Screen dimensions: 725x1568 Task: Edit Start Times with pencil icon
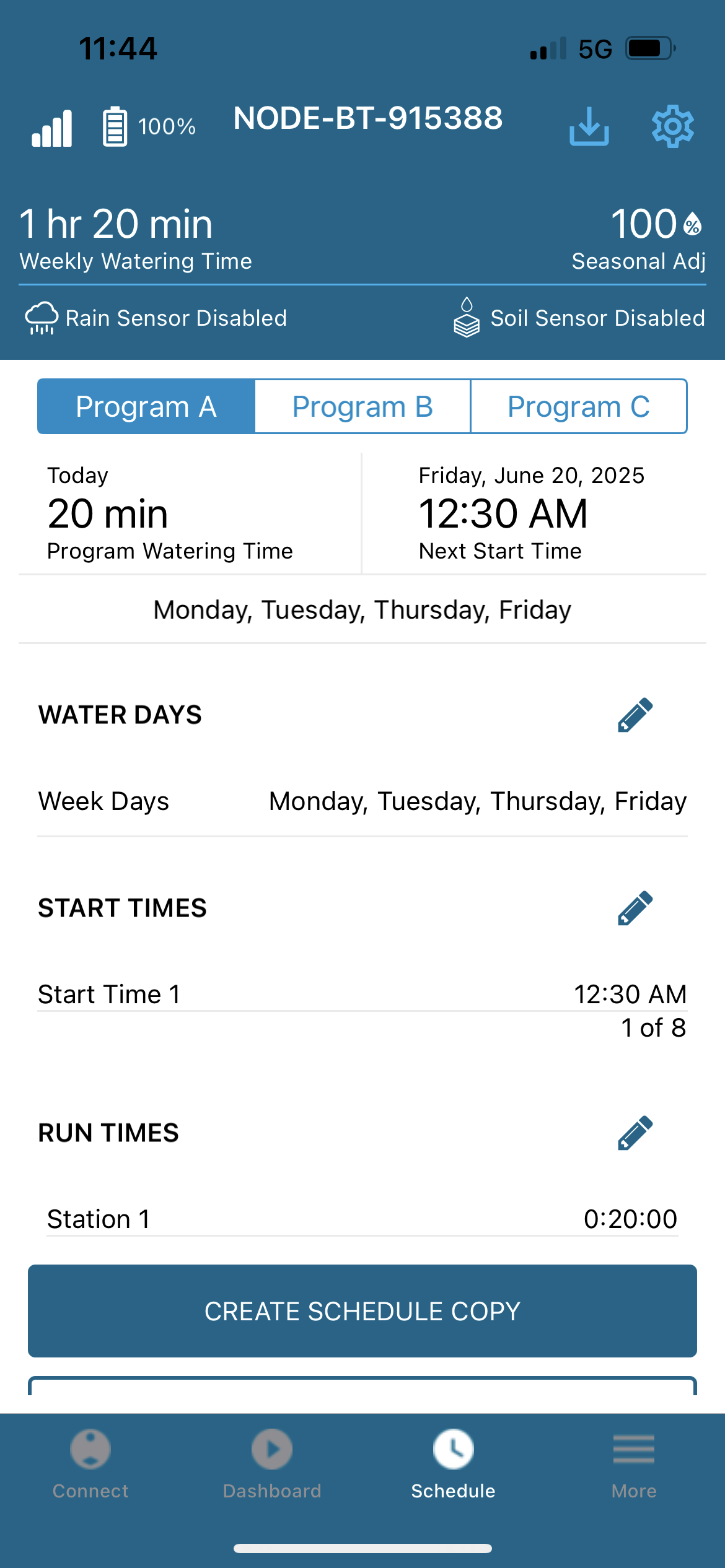pyautogui.click(x=635, y=908)
